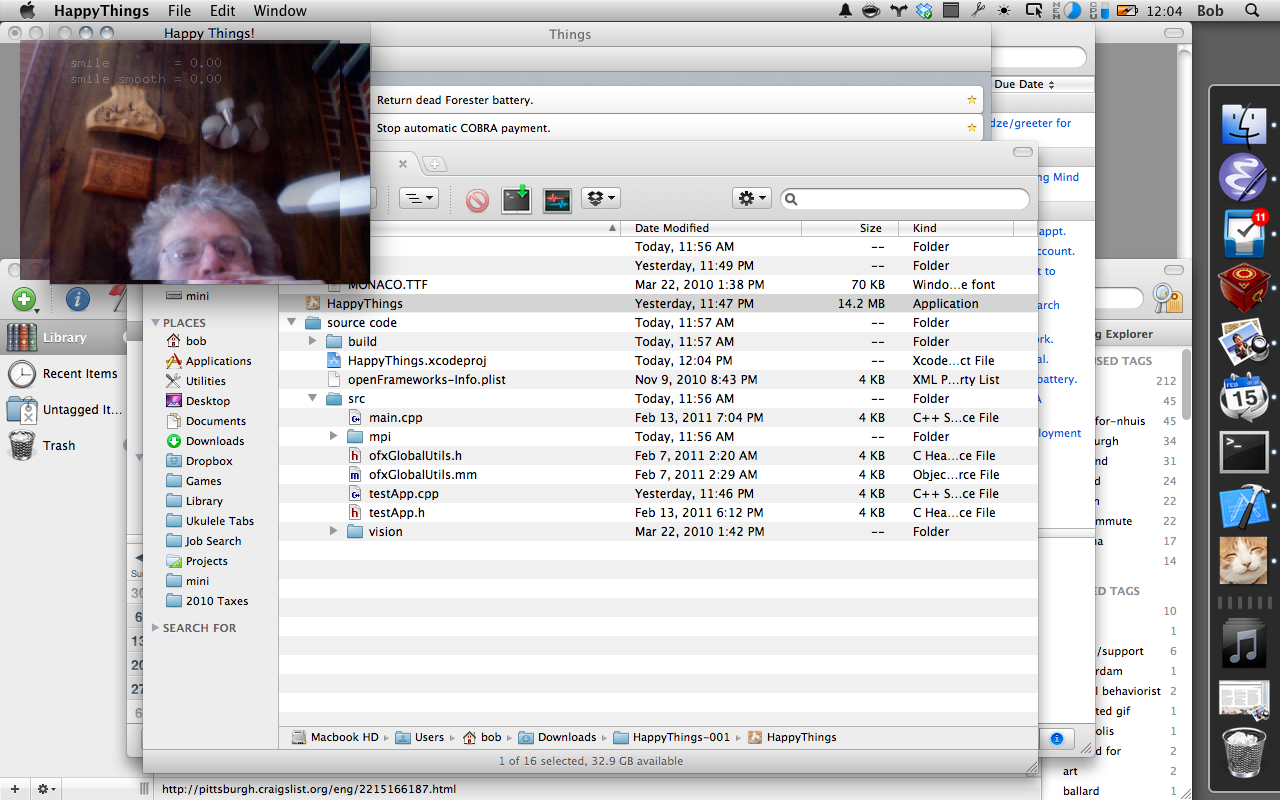Click the green add button
This screenshot has width=1280, height=800.
point(23,299)
